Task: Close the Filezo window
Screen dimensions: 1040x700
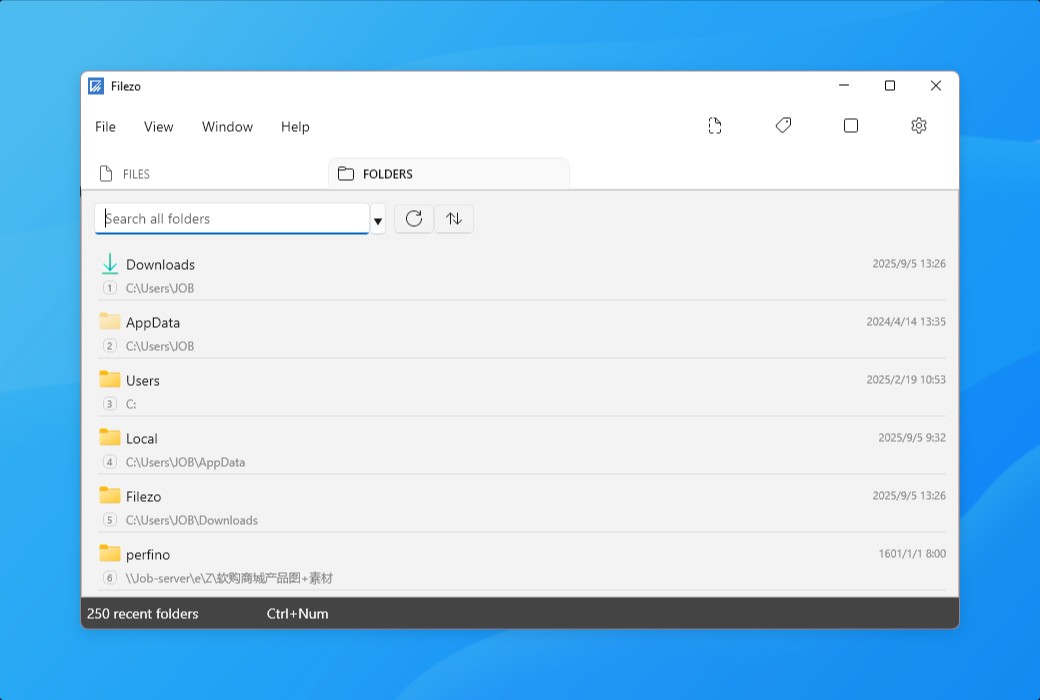Action: (936, 86)
